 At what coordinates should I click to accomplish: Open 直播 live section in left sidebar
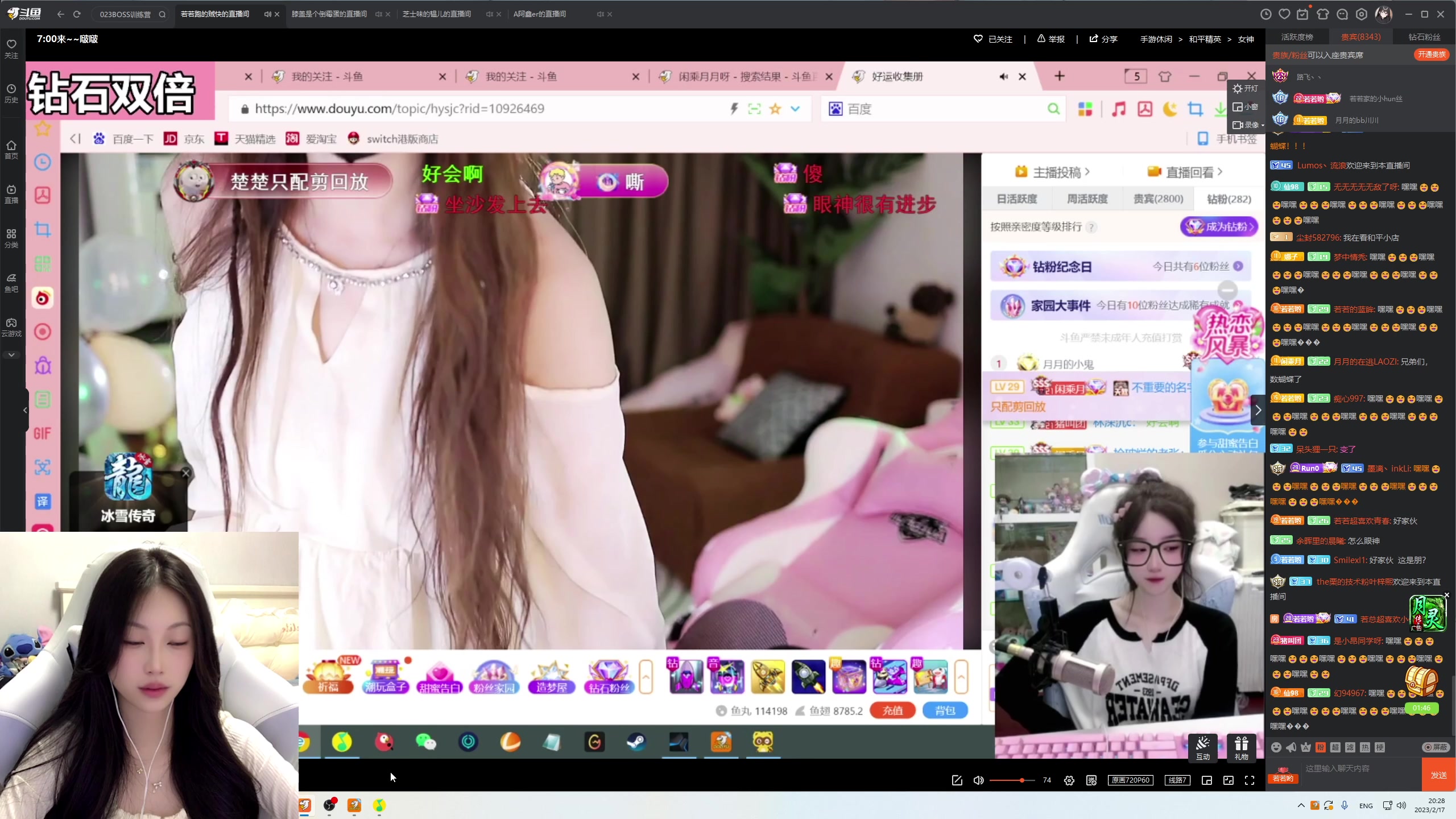click(x=11, y=194)
